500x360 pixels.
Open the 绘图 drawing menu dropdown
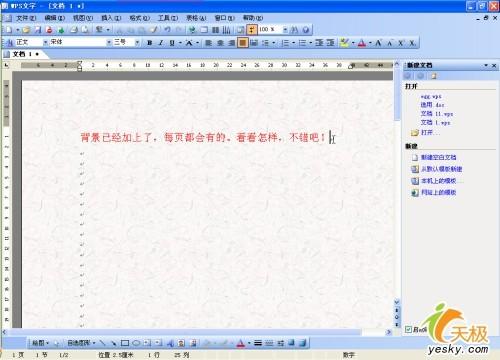[x=41, y=343]
